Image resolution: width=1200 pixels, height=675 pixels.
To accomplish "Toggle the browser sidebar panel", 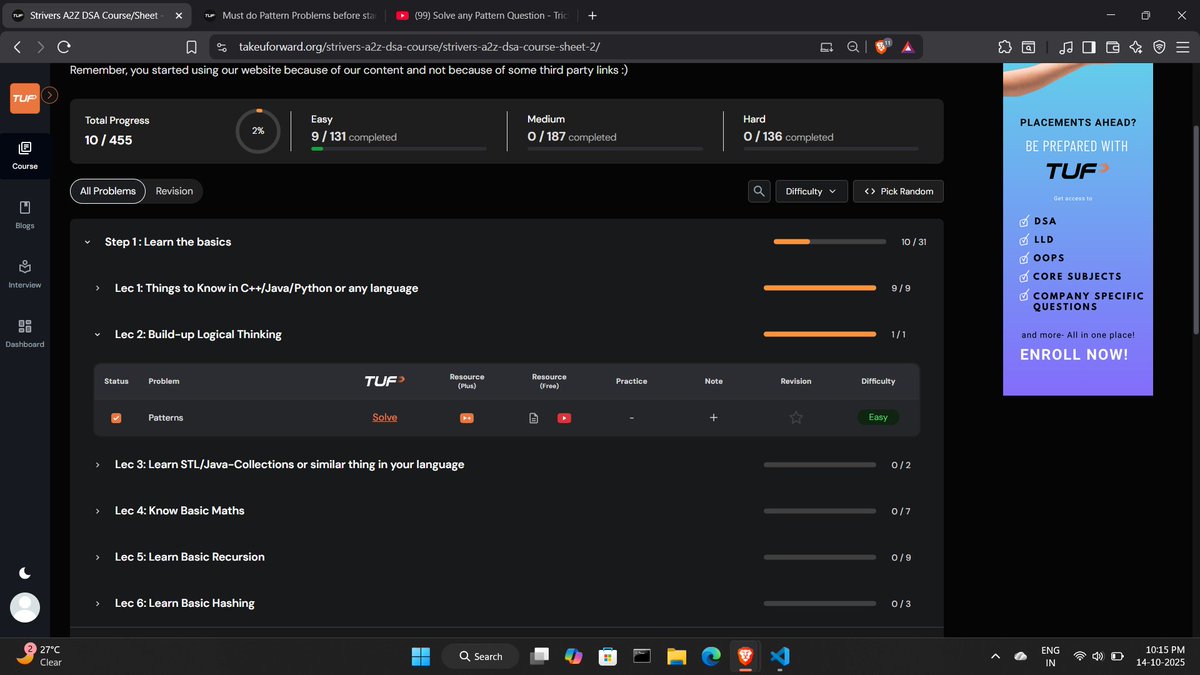I will coord(1090,46).
